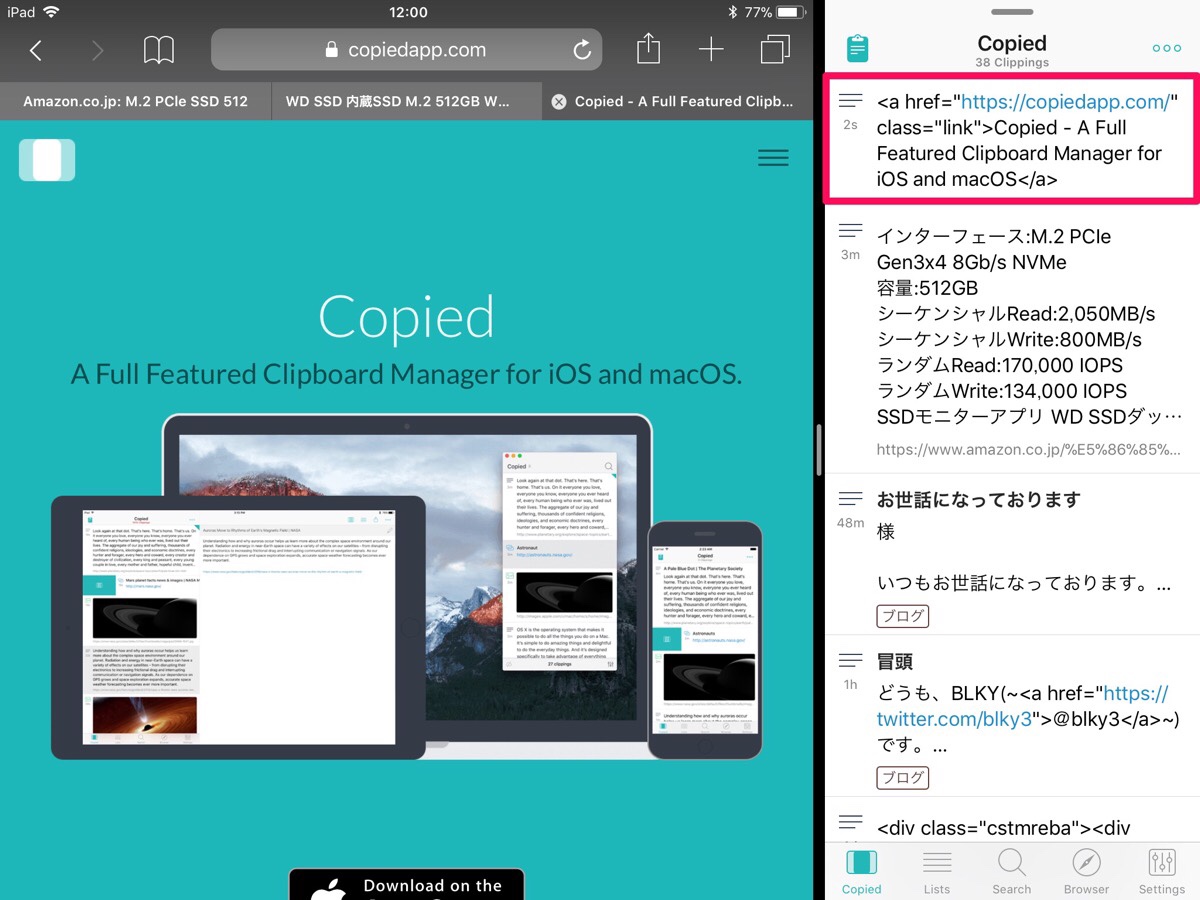The image size is (1200, 900).
Task: Tap text-type icon of the 2s clipping
Action: tap(850, 99)
